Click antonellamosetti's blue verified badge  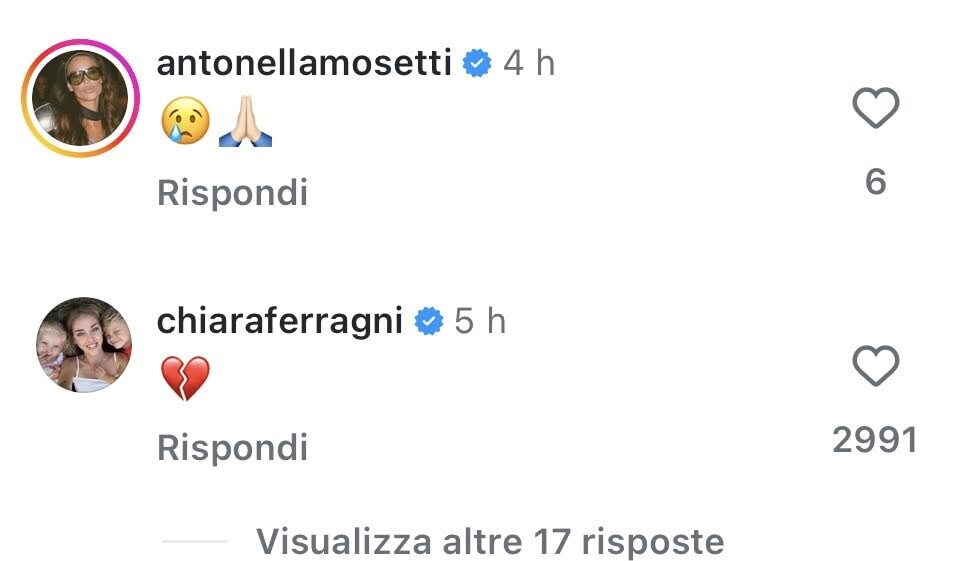479,65
